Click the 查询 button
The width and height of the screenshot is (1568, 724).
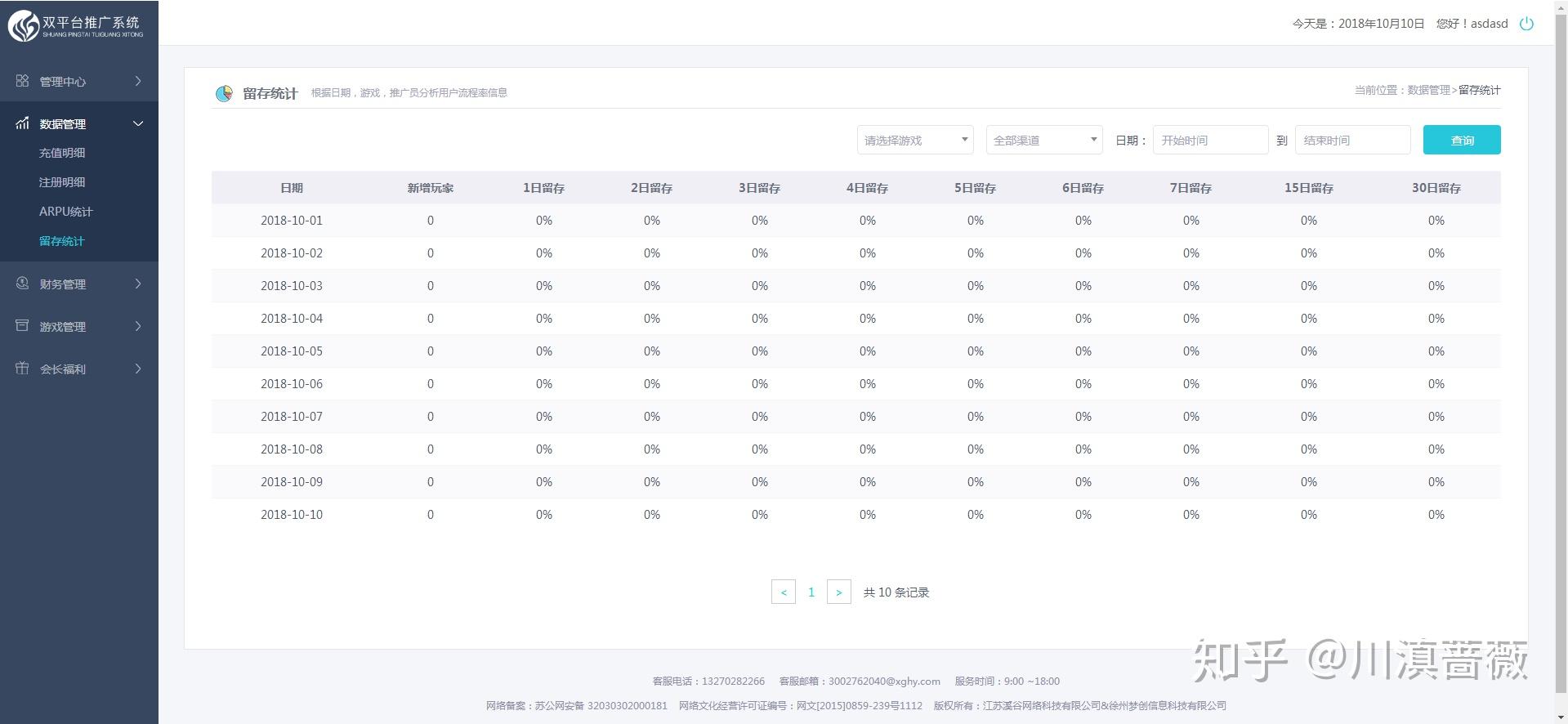click(x=1461, y=140)
